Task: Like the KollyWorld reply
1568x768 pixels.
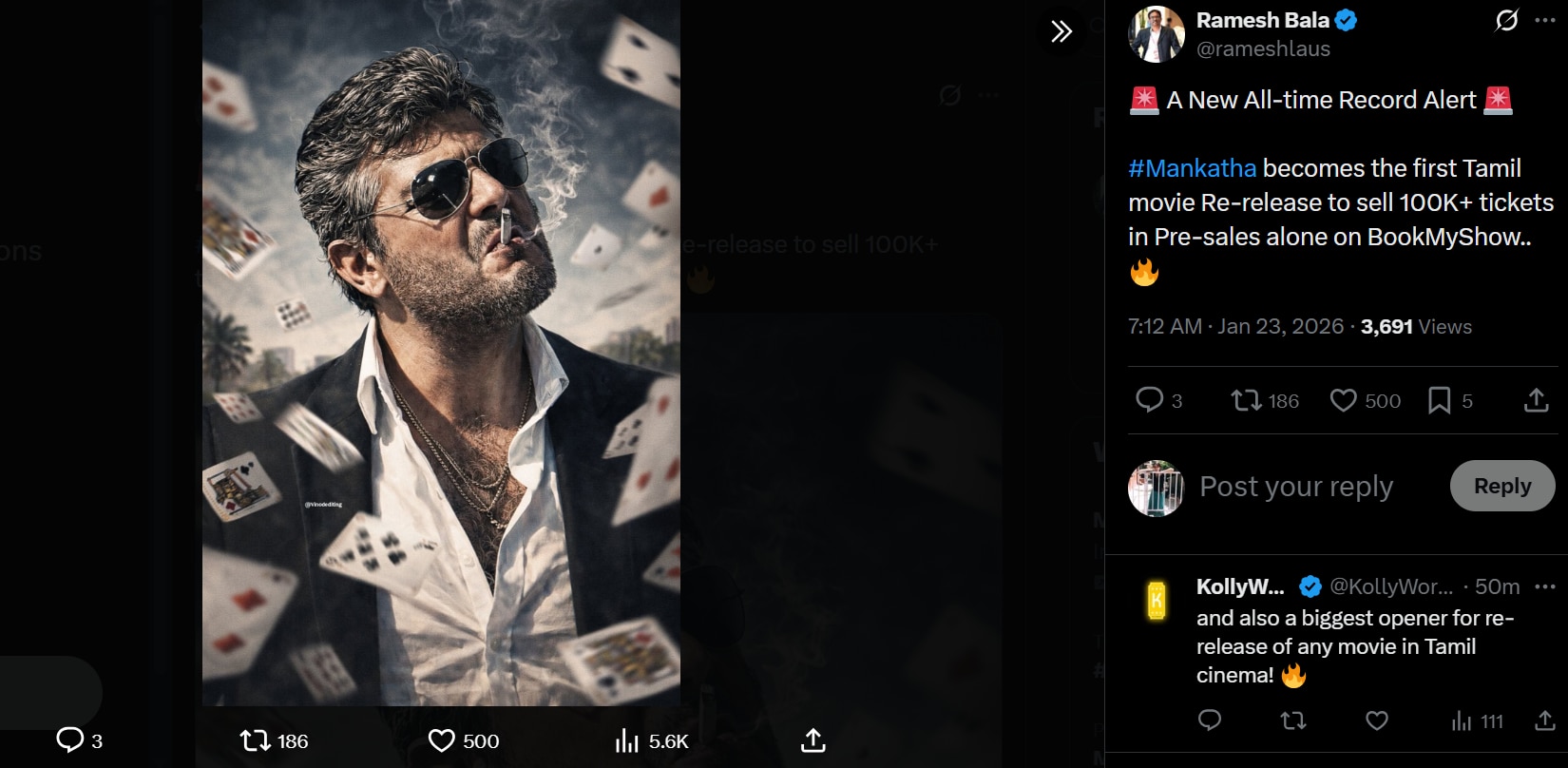Action: tap(1377, 721)
